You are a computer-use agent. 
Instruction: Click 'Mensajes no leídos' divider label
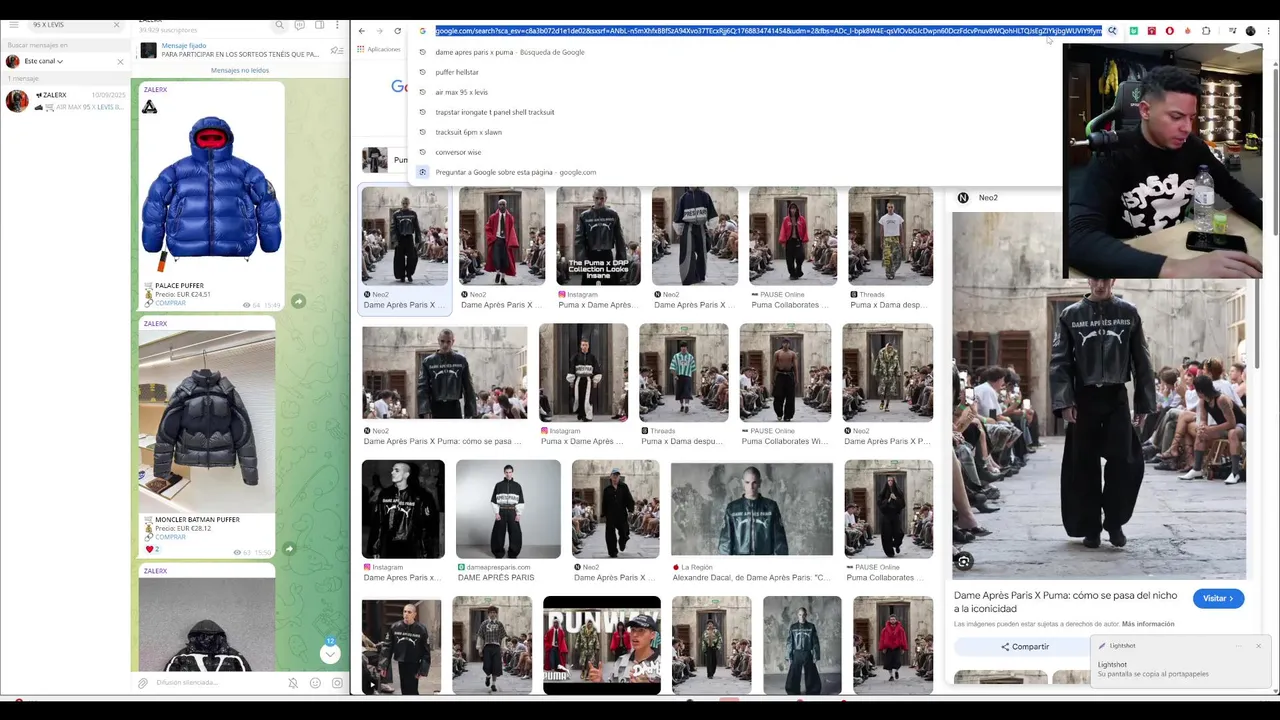click(240, 70)
